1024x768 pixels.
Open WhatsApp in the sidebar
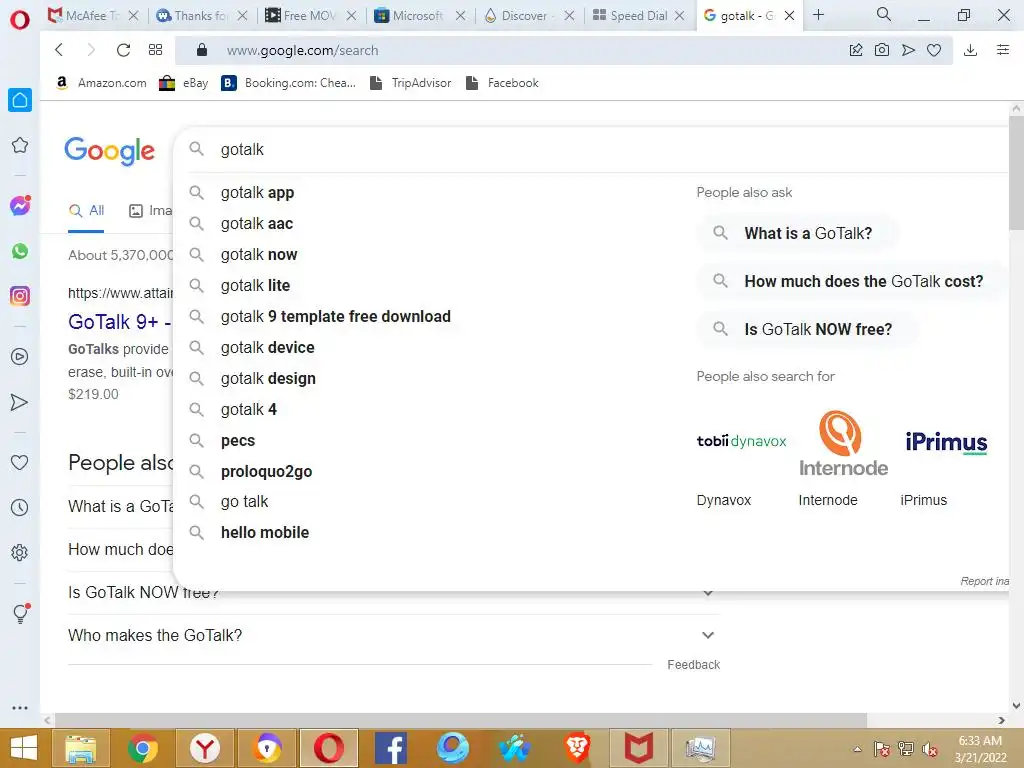click(20, 251)
